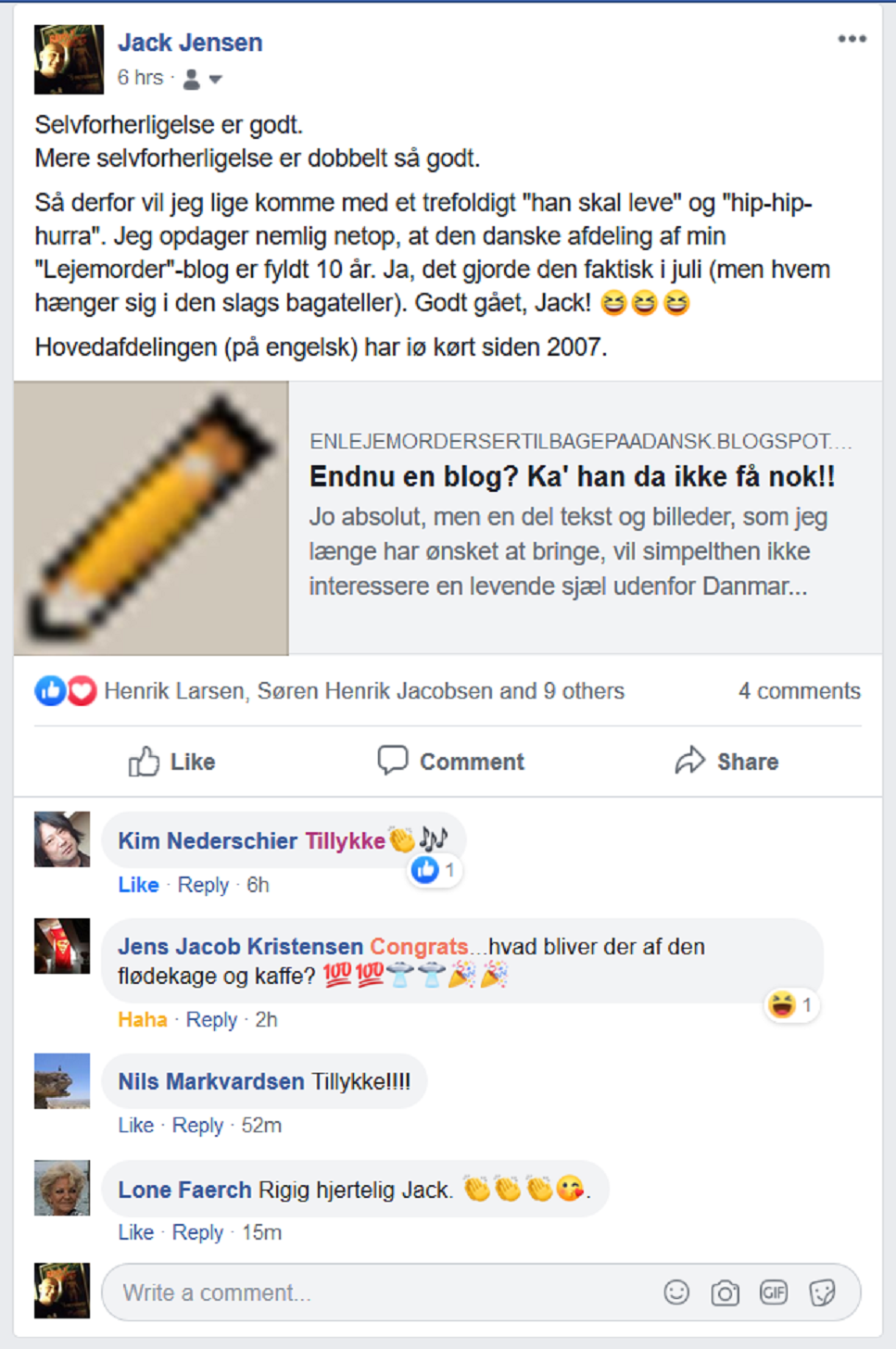Attach a photo using the camera icon
Viewport: 896px width, 1349px height.
[725, 1292]
